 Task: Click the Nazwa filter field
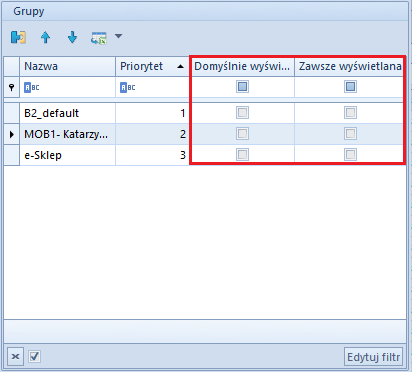click(x=67, y=87)
